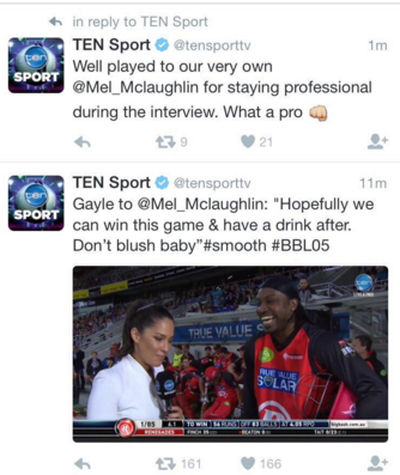Image resolution: width=400 pixels, height=475 pixels.
Task: Open @Mel_Mclaughlin mention in Gayle tweet
Action: click(x=202, y=204)
